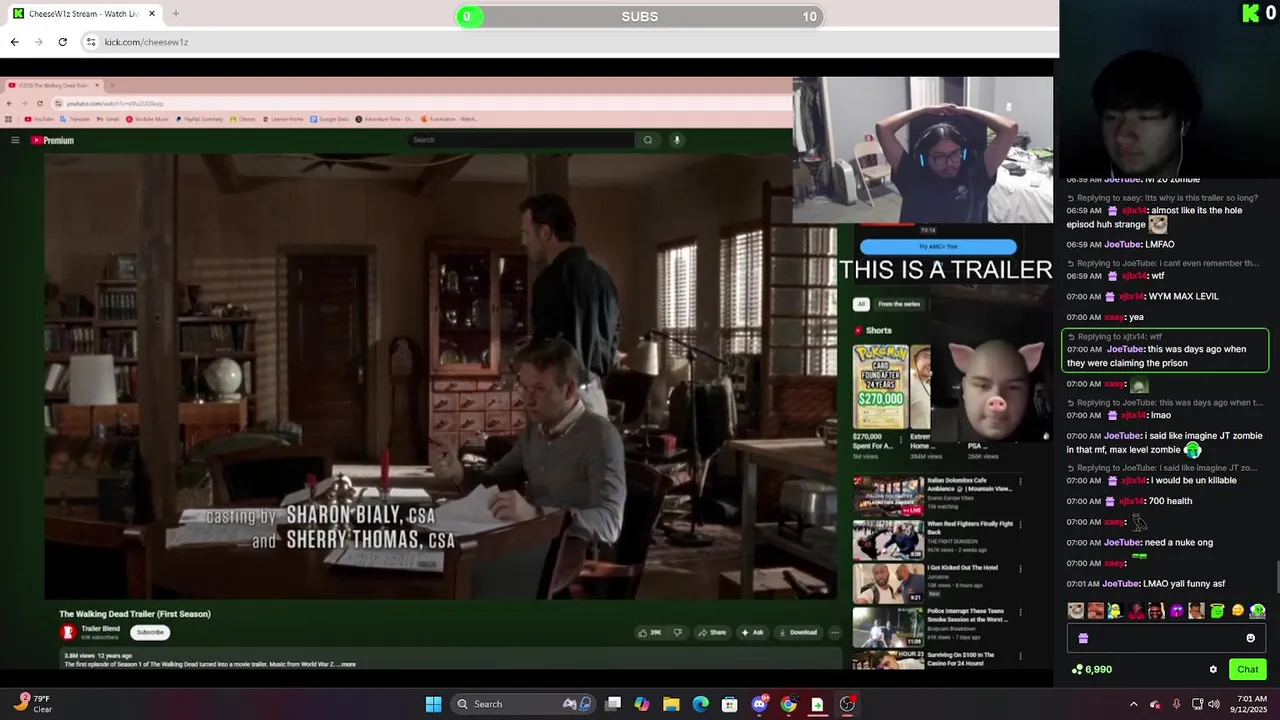Download the trailer video
Screen dimensions: 1280x720
coord(798,632)
